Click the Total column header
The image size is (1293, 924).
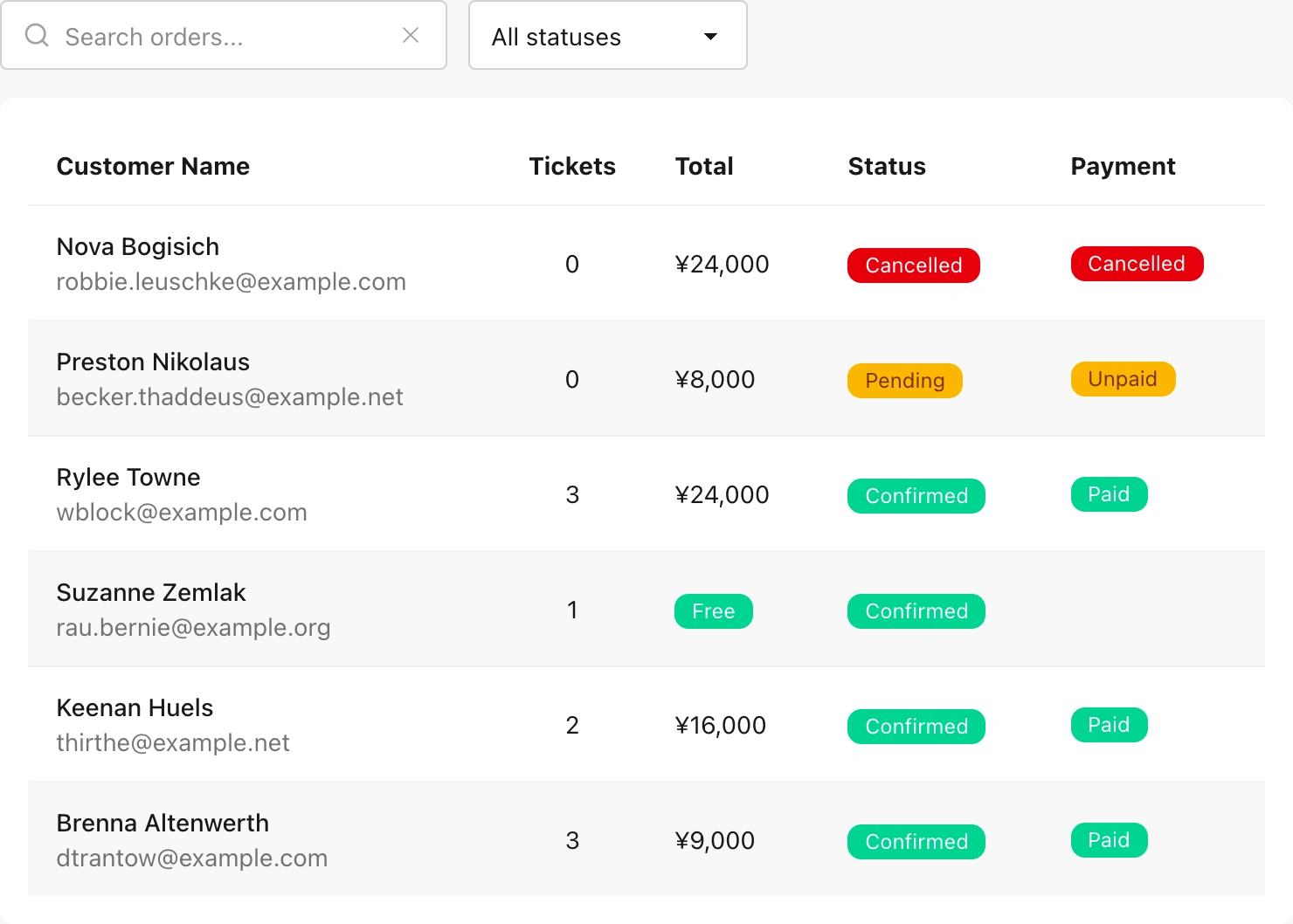(704, 166)
